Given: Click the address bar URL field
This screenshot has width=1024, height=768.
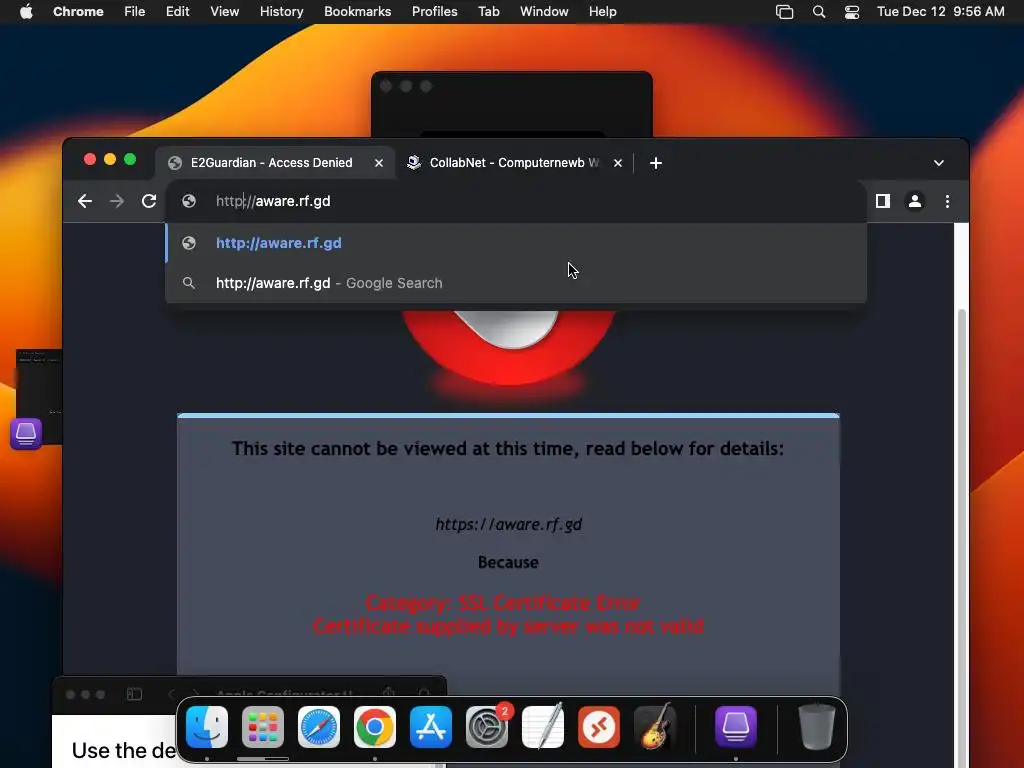Looking at the screenshot, I should [516, 201].
